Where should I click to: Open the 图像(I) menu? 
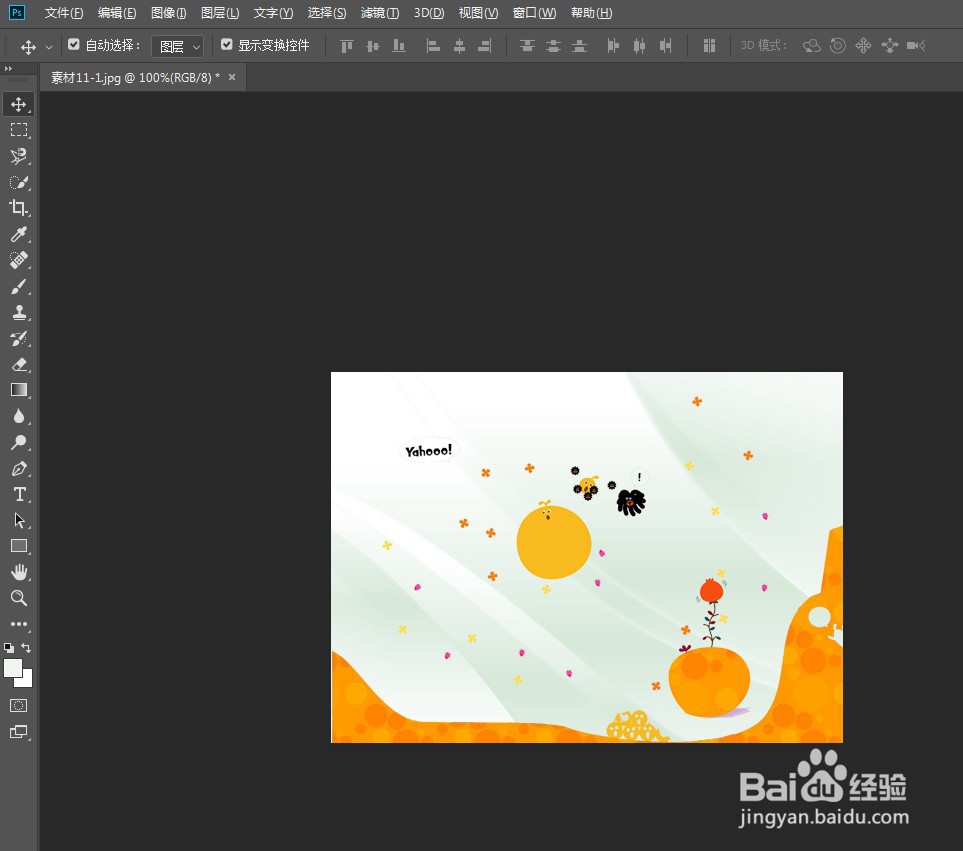coord(168,13)
